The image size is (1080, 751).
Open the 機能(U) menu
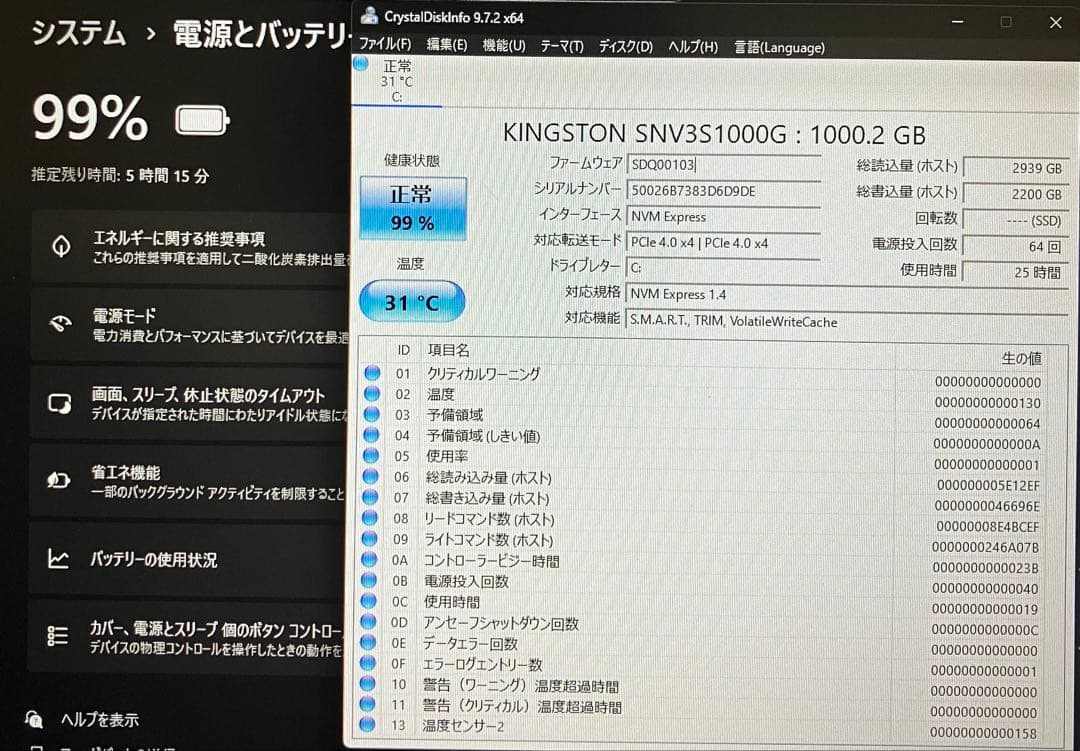(506, 47)
